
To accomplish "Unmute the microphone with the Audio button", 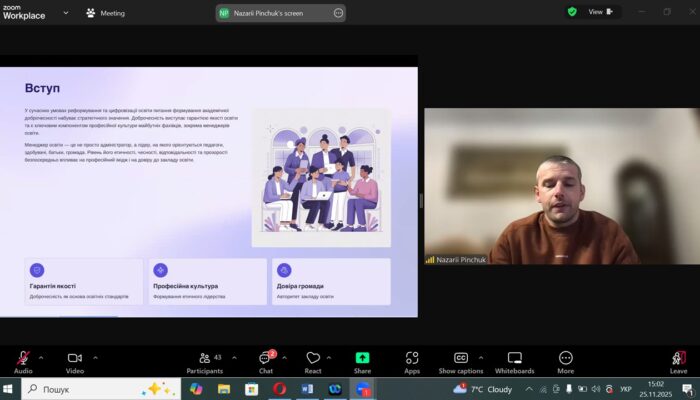I will click(x=22, y=358).
